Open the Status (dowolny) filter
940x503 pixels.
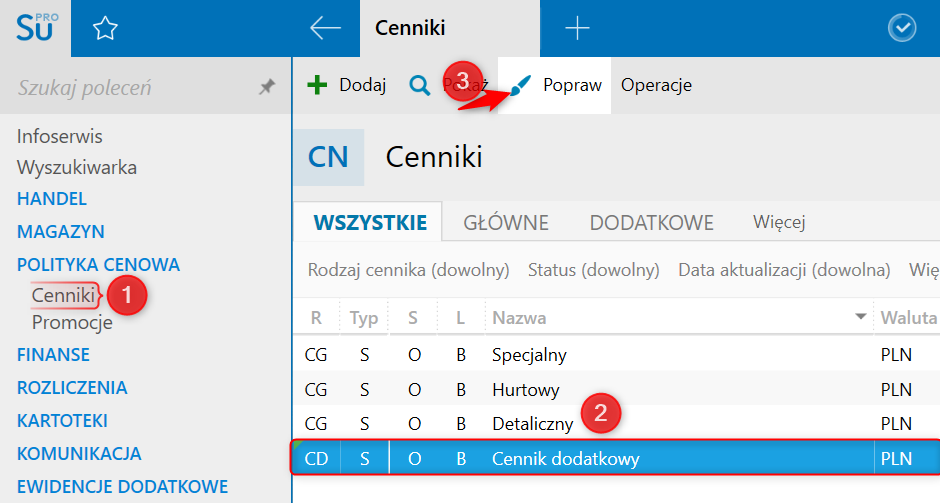(x=593, y=270)
